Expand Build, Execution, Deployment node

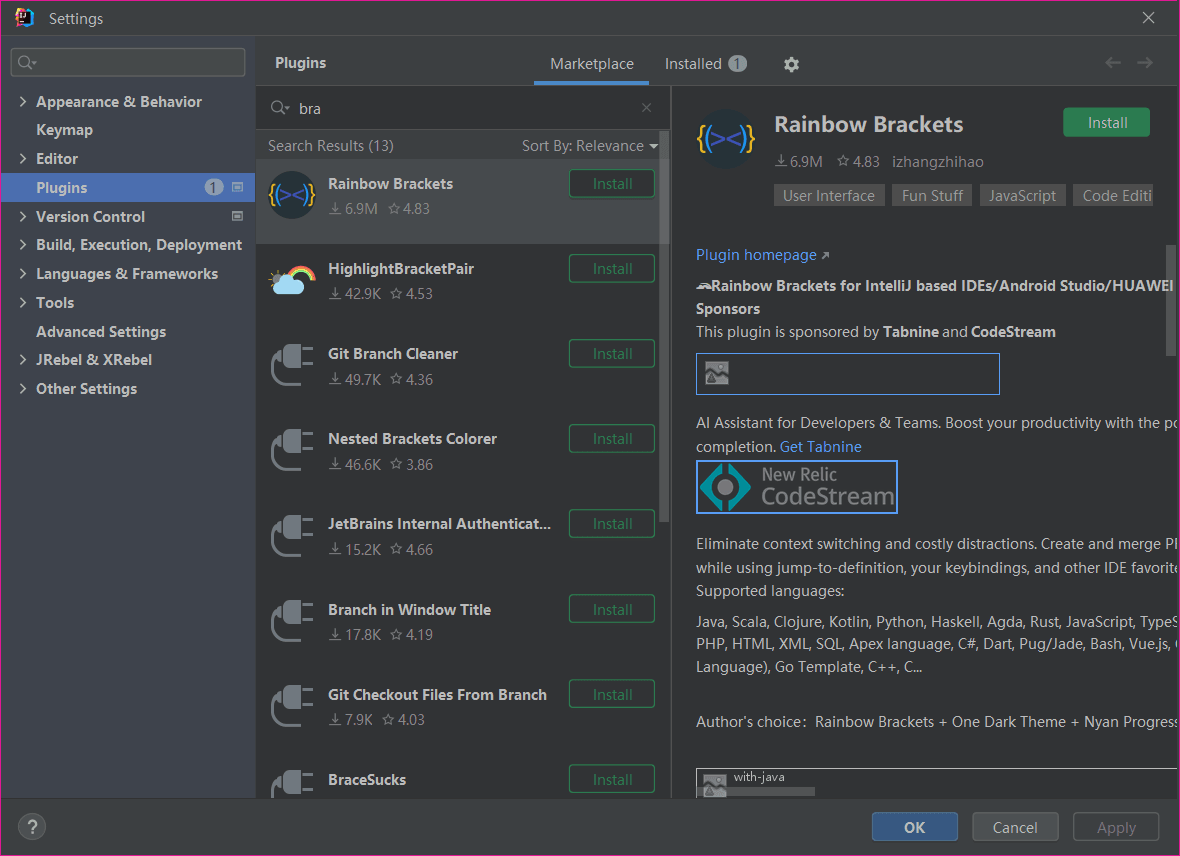tap(23, 245)
